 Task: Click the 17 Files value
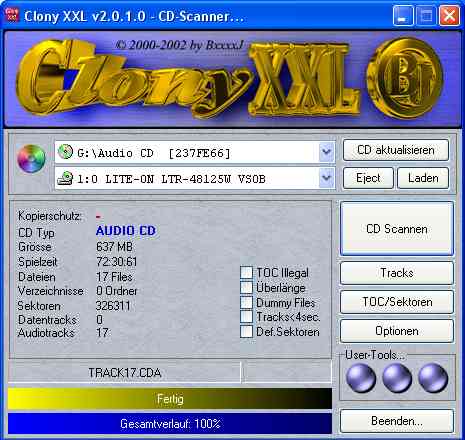114,277
